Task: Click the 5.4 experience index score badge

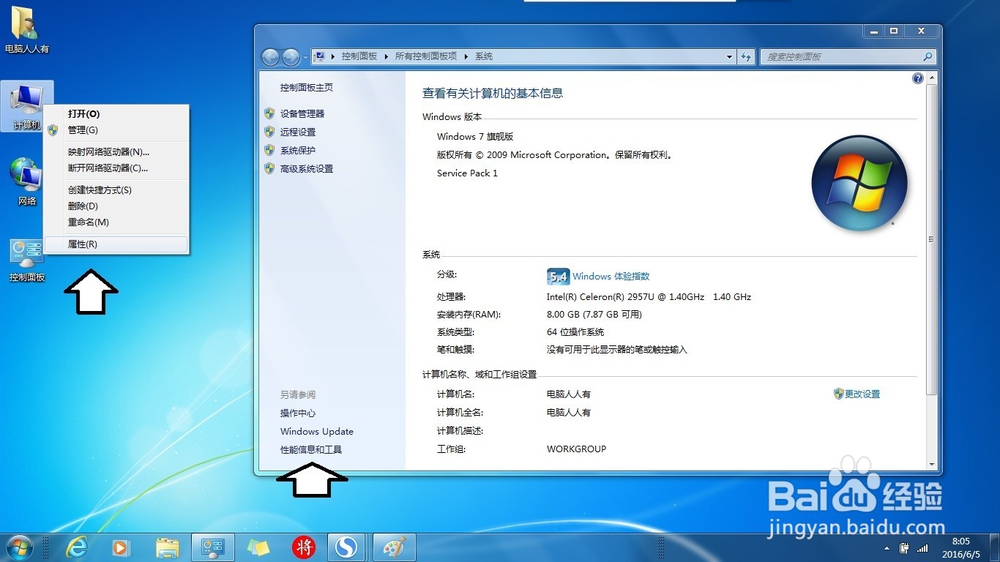Action: pos(557,276)
